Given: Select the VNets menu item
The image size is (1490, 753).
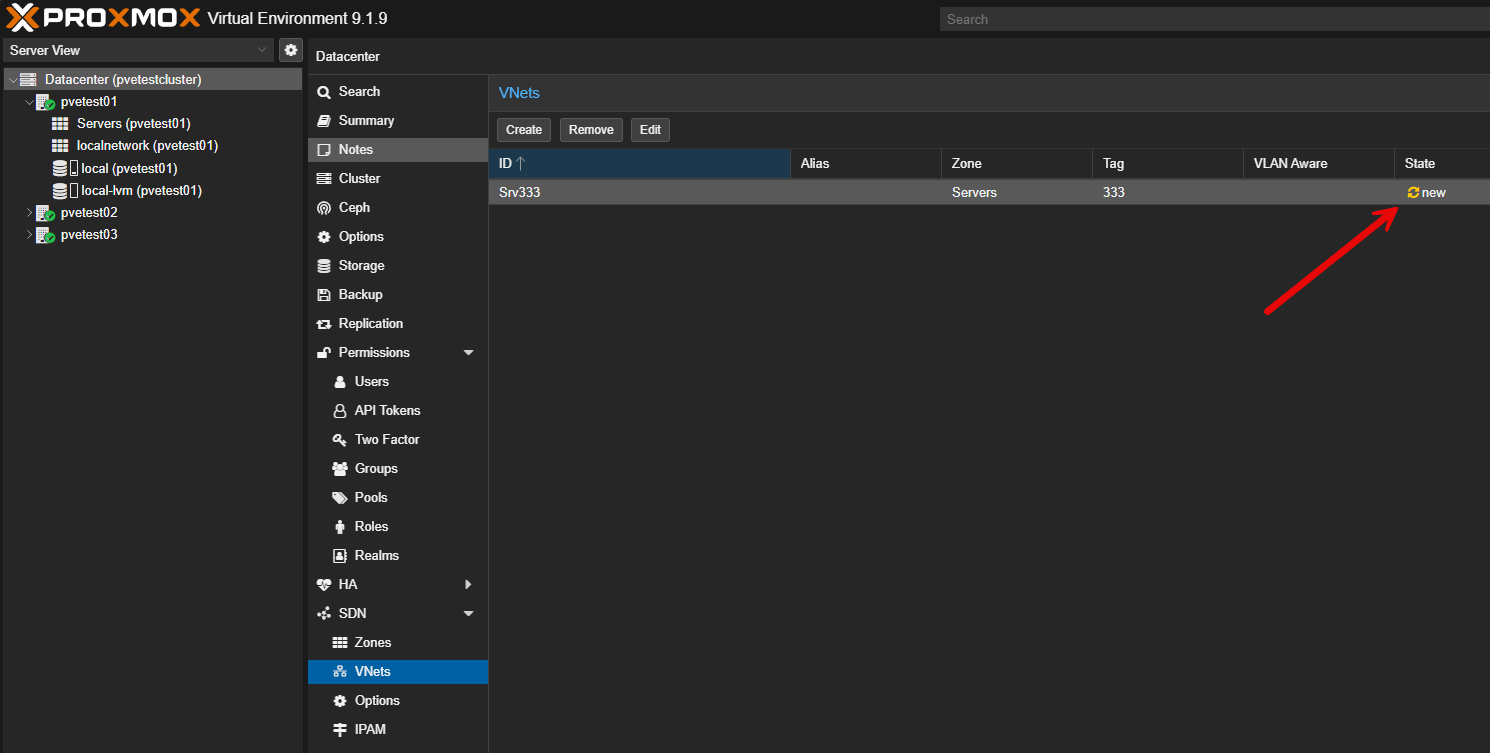Looking at the screenshot, I should [398, 672].
